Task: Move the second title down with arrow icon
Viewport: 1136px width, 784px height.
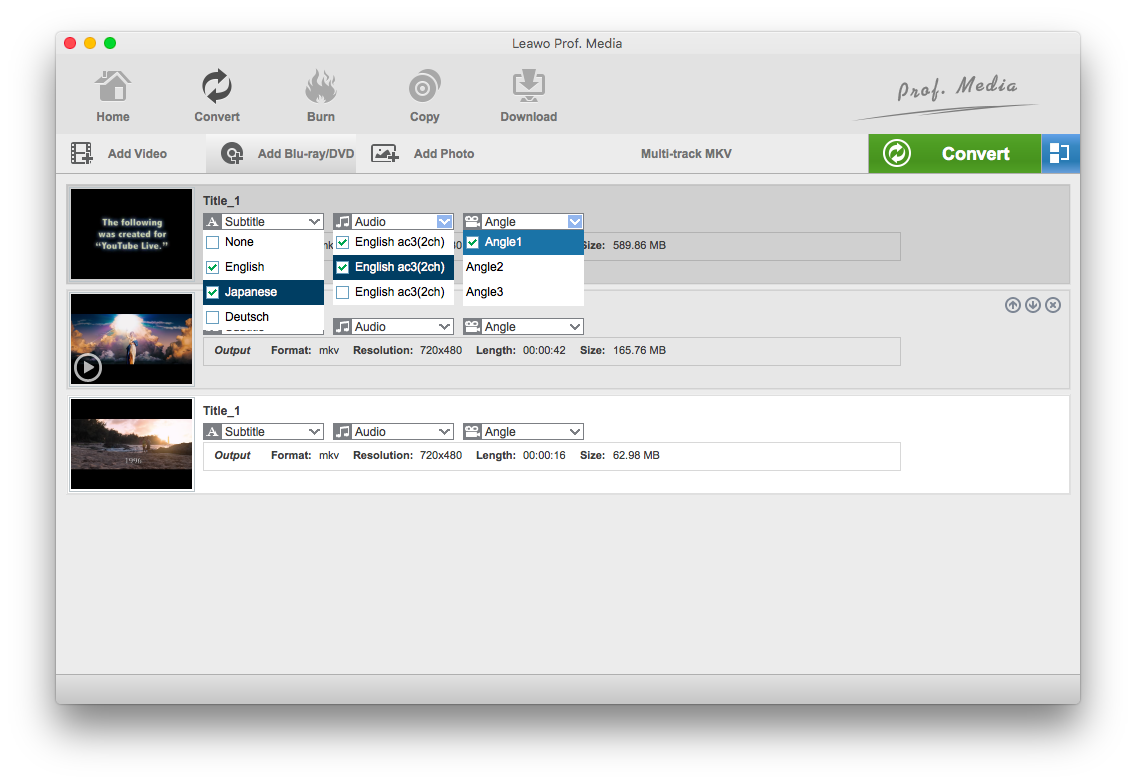Action: (x=1033, y=305)
